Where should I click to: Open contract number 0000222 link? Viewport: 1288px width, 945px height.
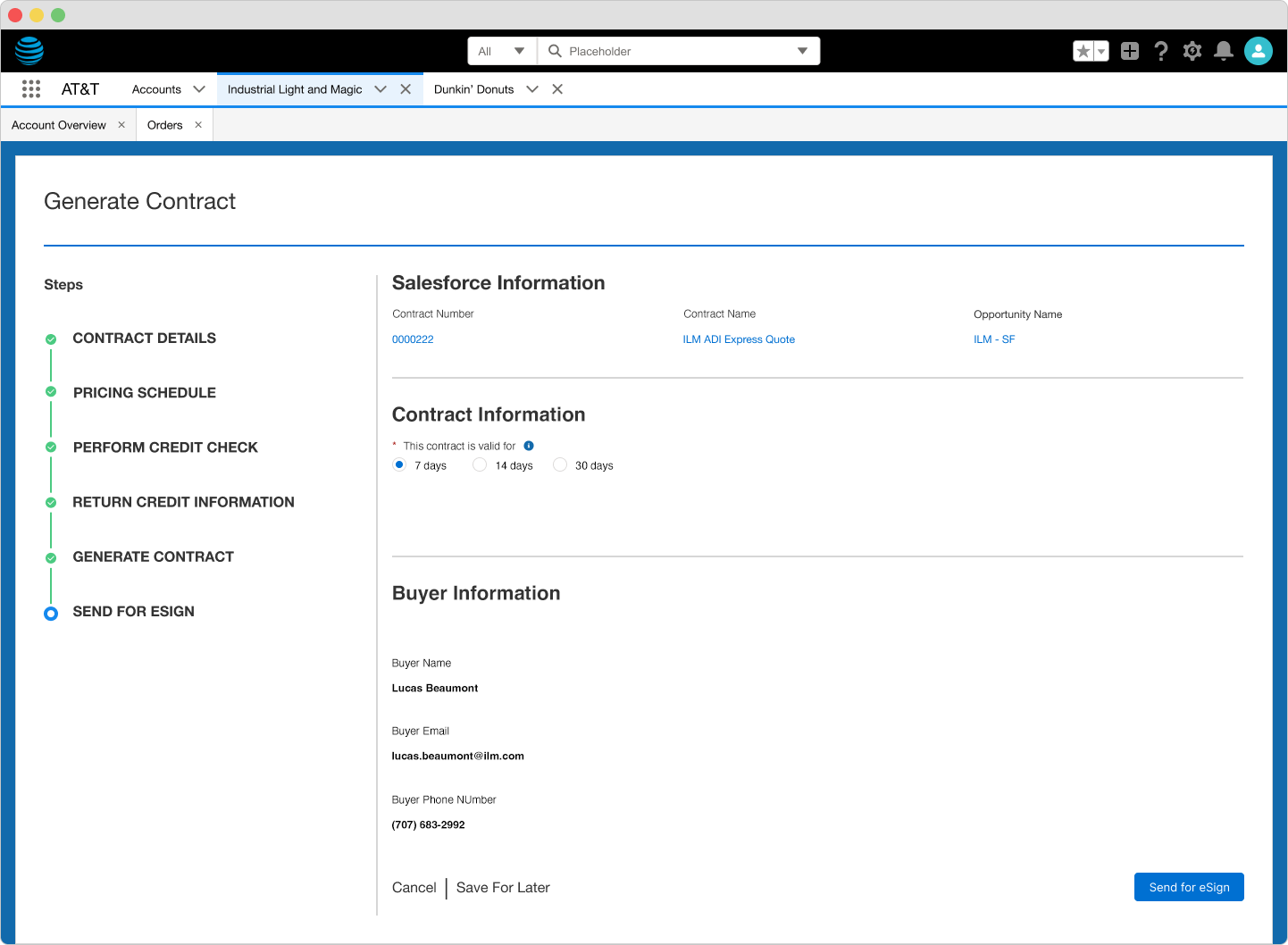[x=413, y=339]
